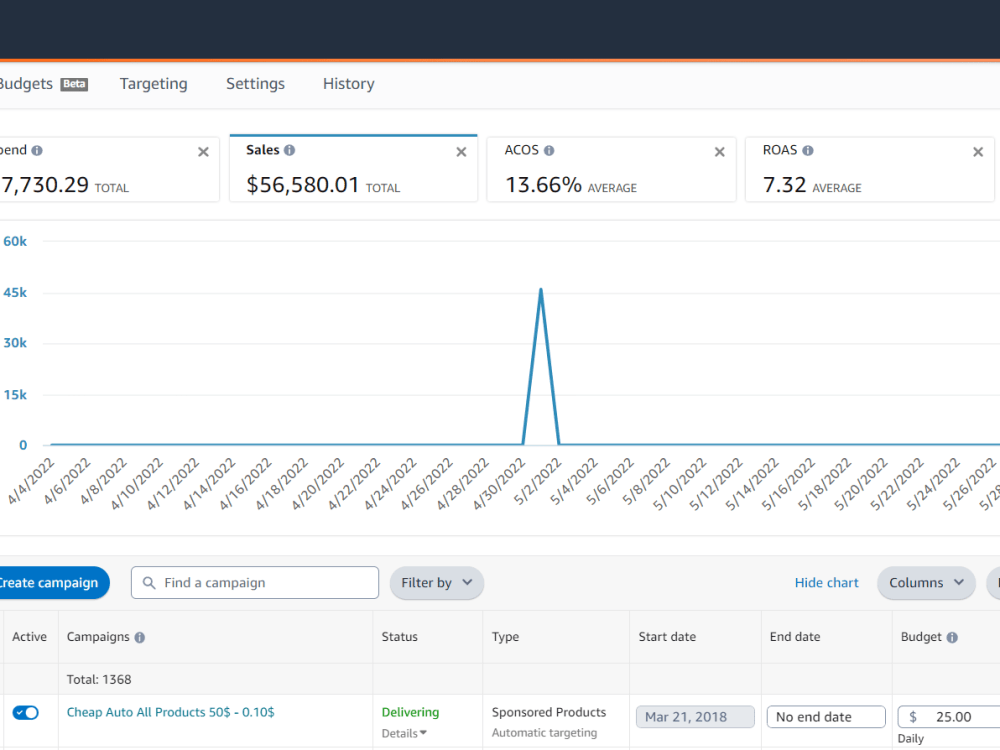
Task: Select the ROAS metric card
Action: pos(869,170)
